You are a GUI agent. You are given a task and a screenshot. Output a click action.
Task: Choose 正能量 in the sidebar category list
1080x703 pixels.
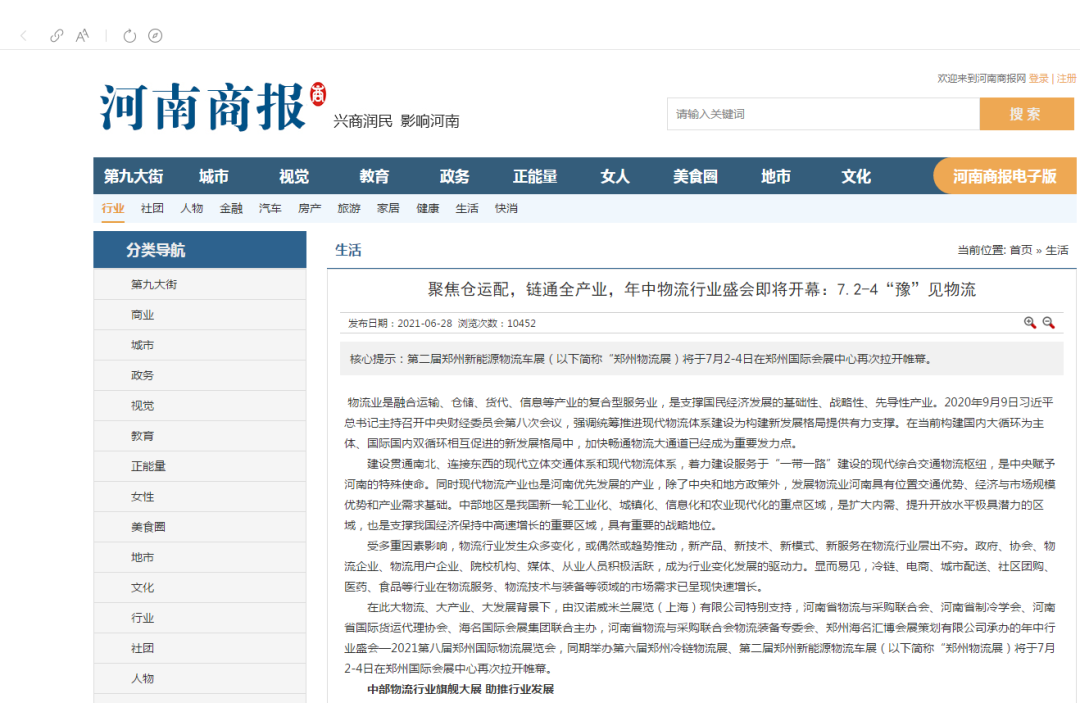tap(148, 466)
